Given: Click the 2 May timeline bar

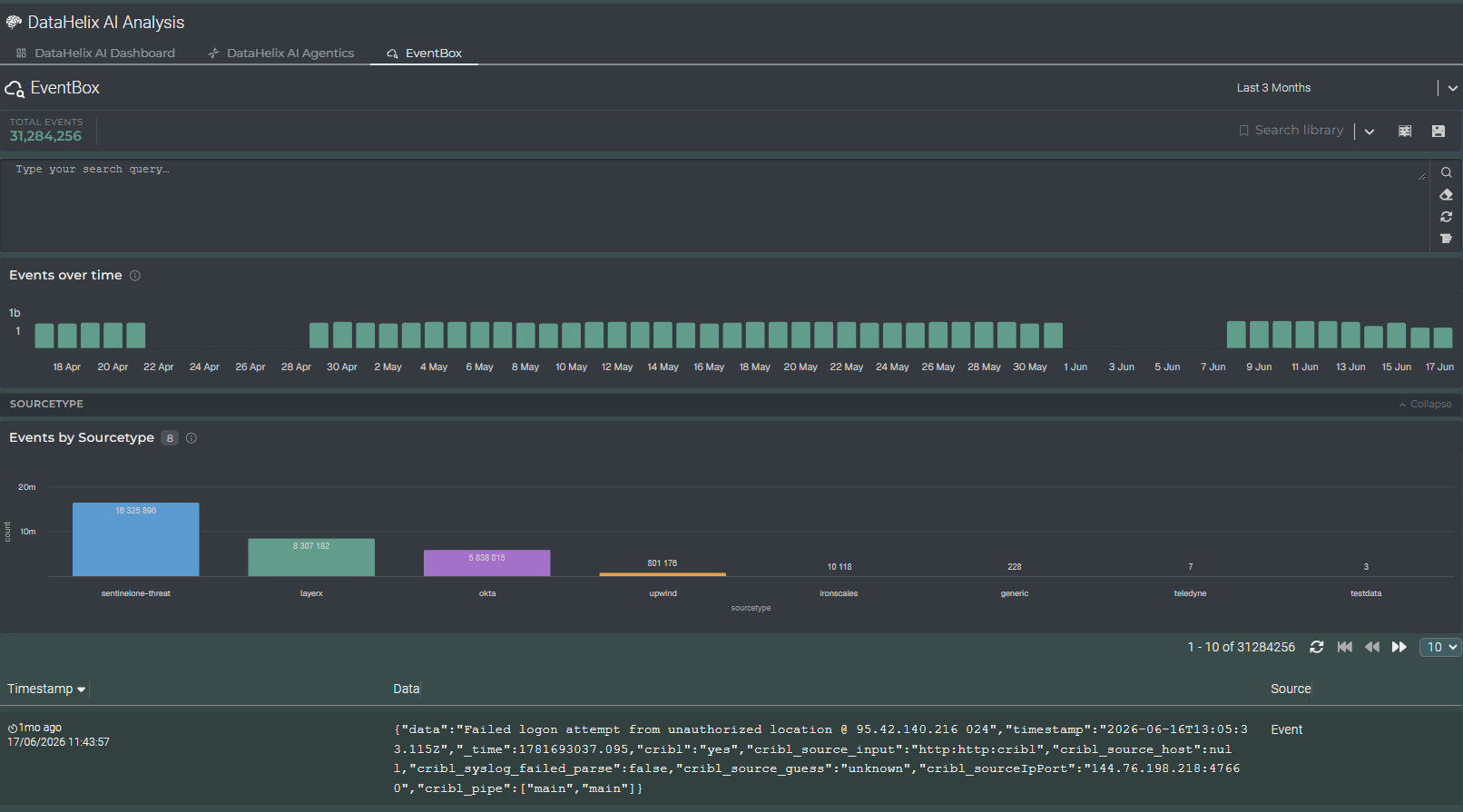Looking at the screenshot, I should click(x=388, y=336).
